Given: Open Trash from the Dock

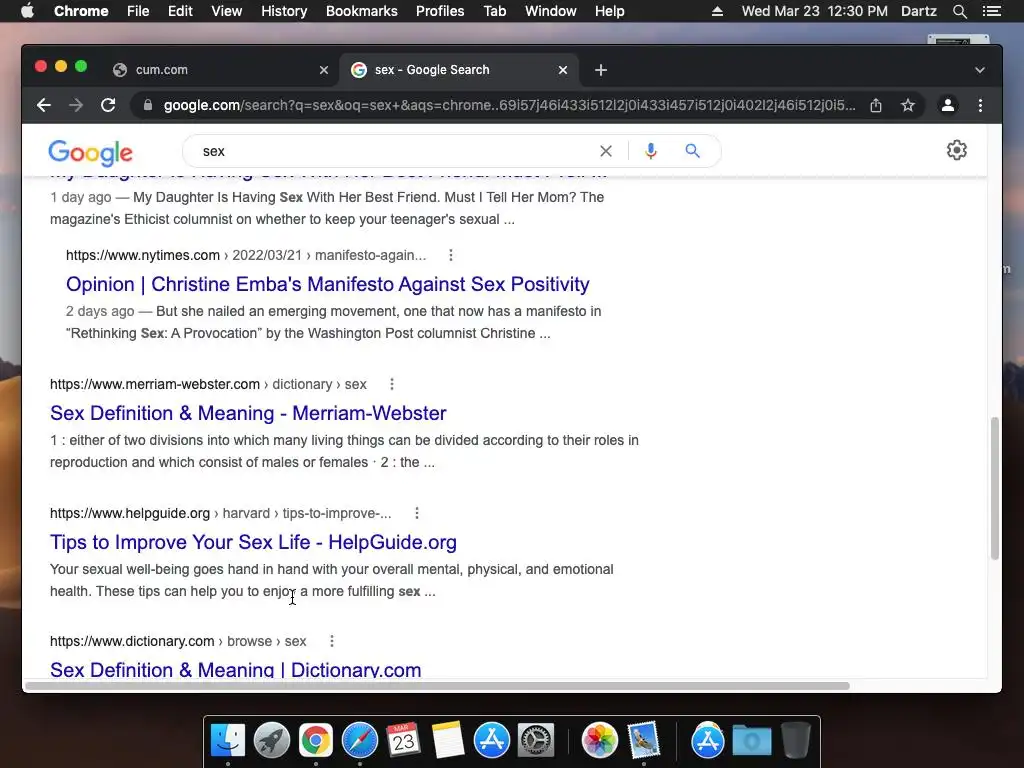Looking at the screenshot, I should (x=795, y=740).
